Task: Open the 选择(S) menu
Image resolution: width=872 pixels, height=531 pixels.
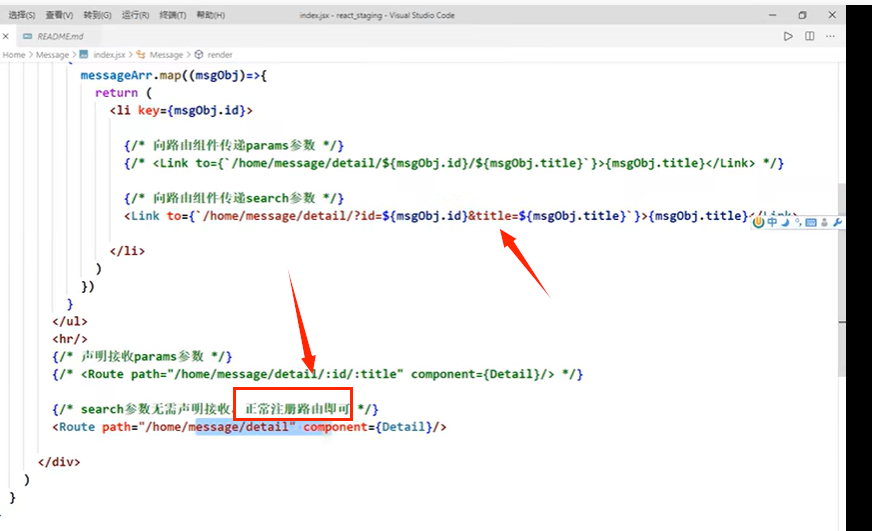Action: tap(22, 15)
